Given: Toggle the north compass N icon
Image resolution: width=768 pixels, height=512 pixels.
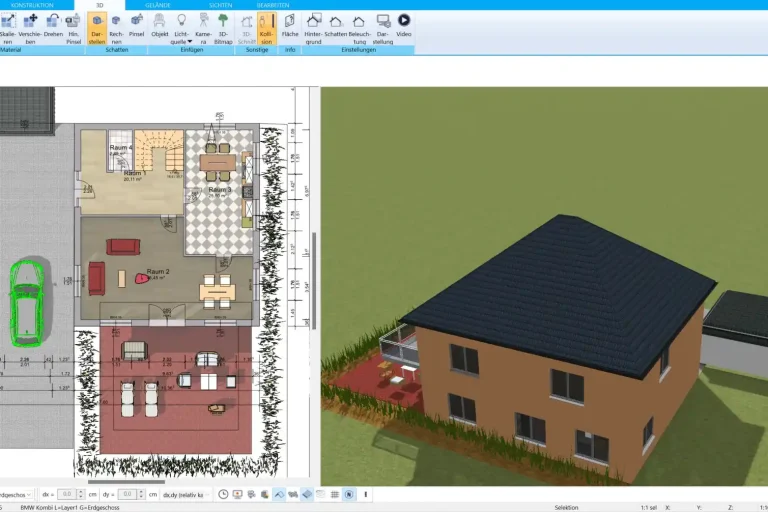Looking at the screenshot, I should click(x=349, y=494).
